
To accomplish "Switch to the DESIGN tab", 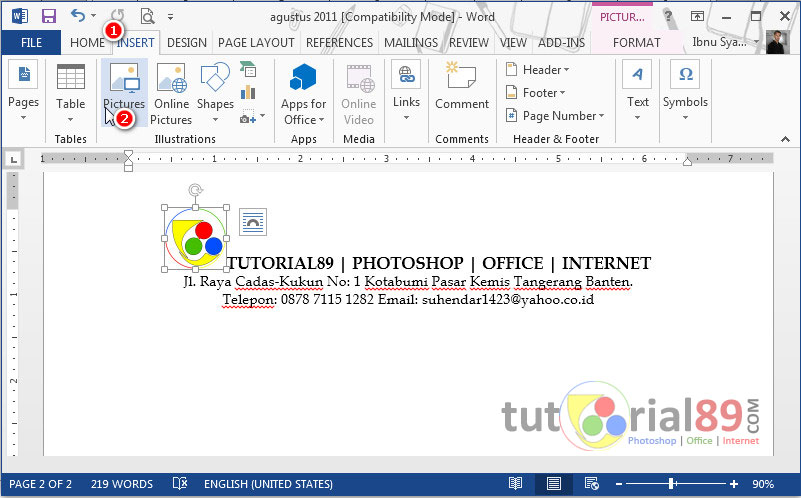I will tap(187, 43).
